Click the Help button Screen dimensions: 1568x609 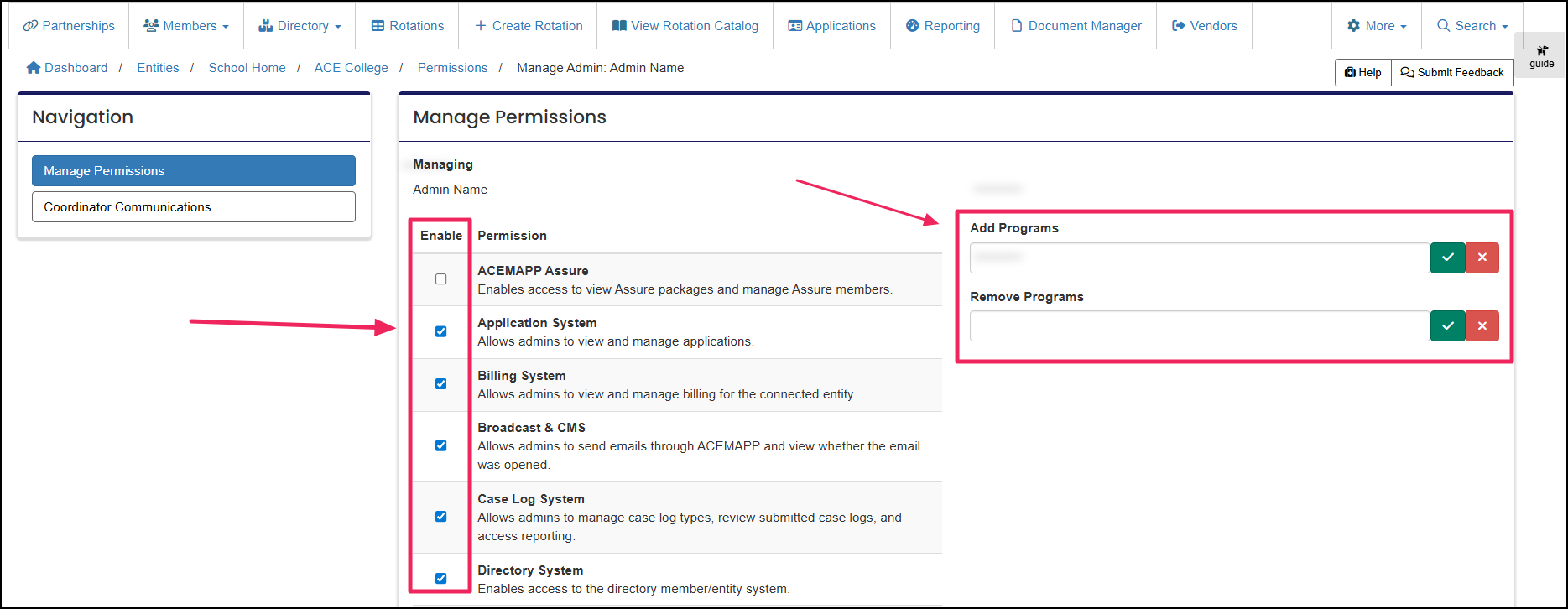1362,72
